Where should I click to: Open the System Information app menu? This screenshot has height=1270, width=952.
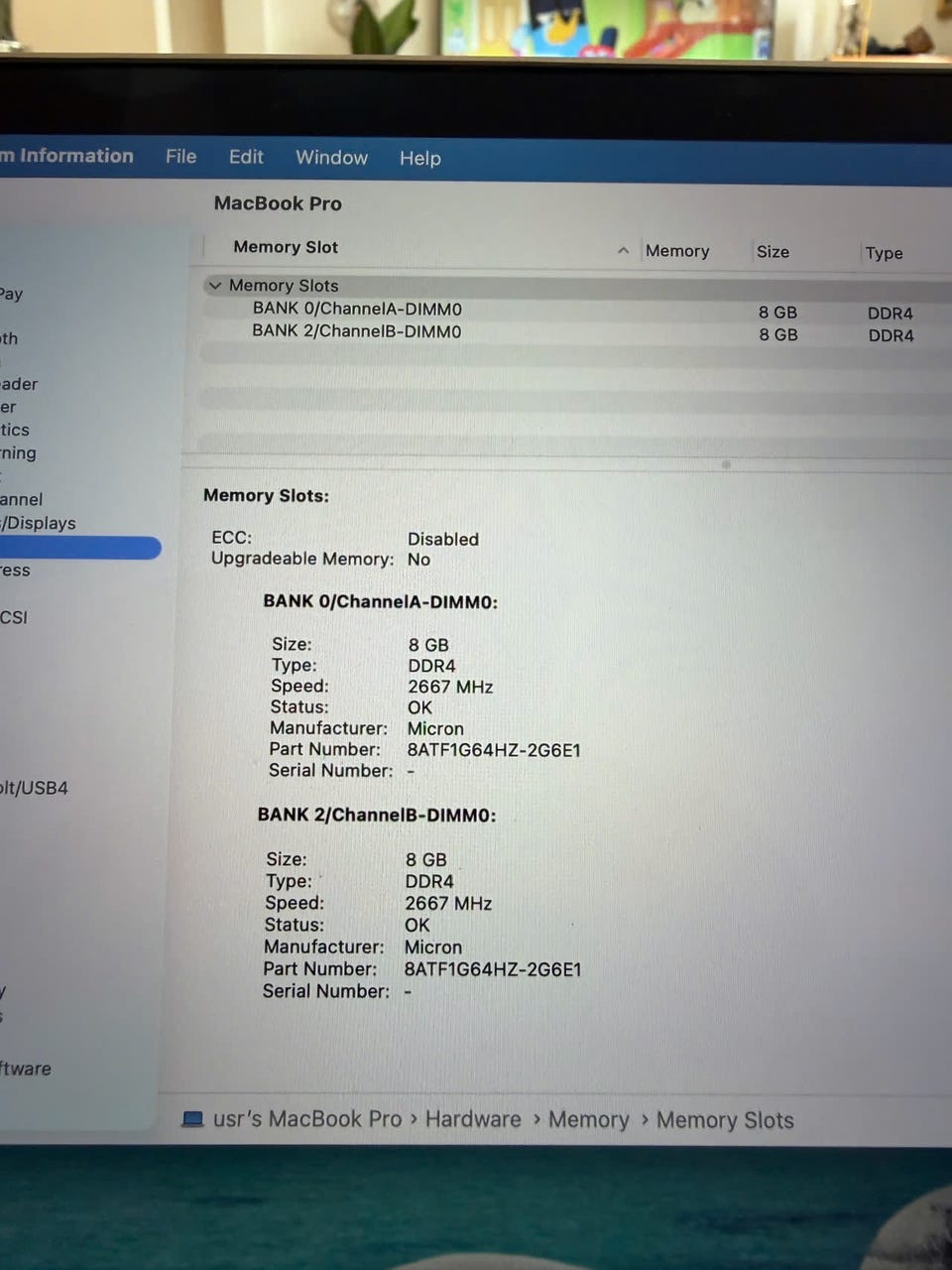66,156
